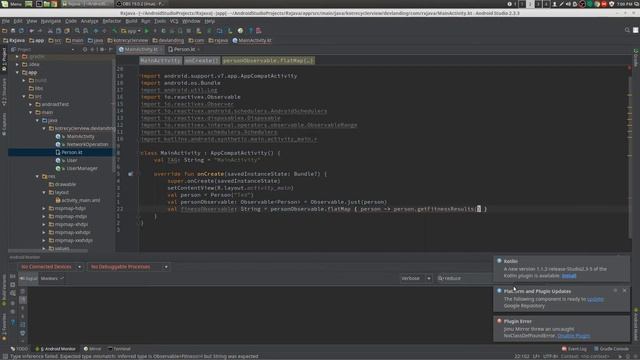The width and height of the screenshot is (640, 360).
Task: Open the Android Monitor tool window tab
Action: click(56, 349)
